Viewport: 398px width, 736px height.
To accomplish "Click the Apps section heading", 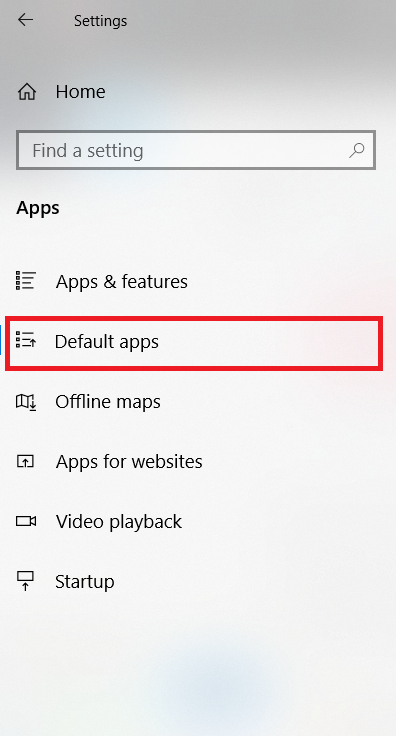I will (x=38, y=208).
